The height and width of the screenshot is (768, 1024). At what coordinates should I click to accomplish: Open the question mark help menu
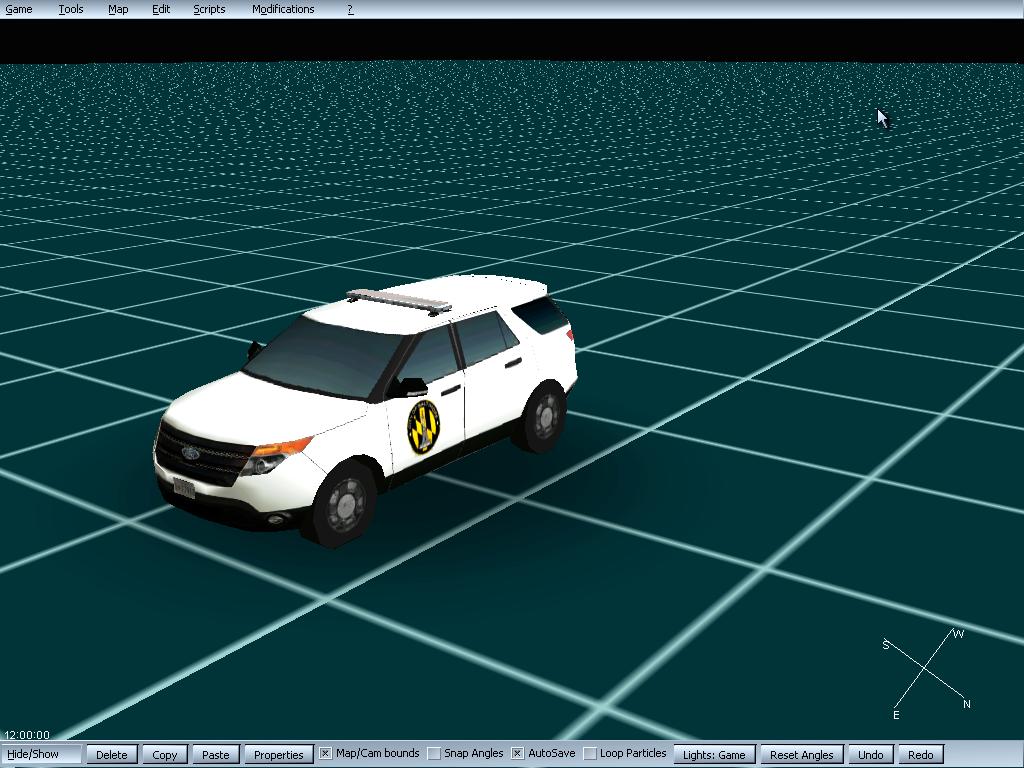point(350,9)
